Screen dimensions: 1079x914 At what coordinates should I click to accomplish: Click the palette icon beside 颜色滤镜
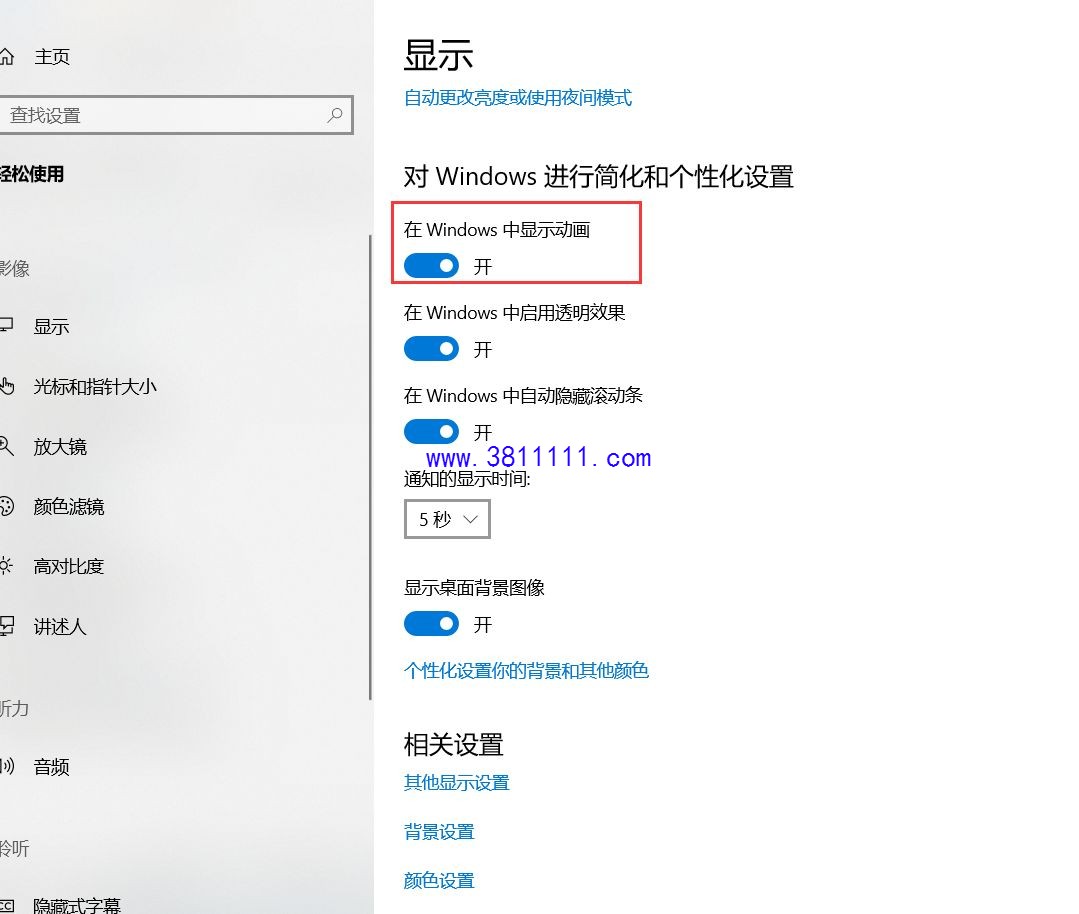(6, 506)
